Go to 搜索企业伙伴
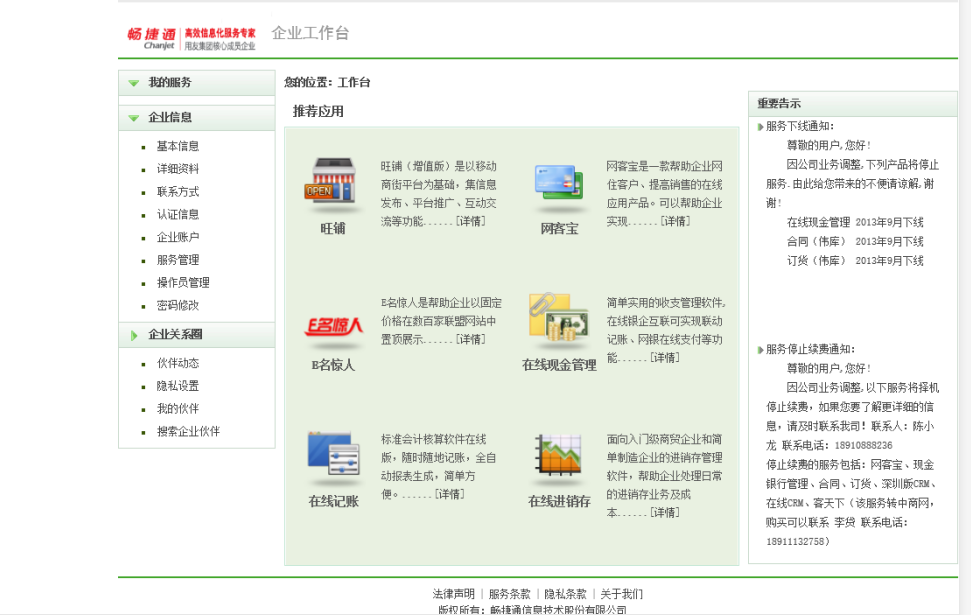The image size is (971, 615). point(188,432)
